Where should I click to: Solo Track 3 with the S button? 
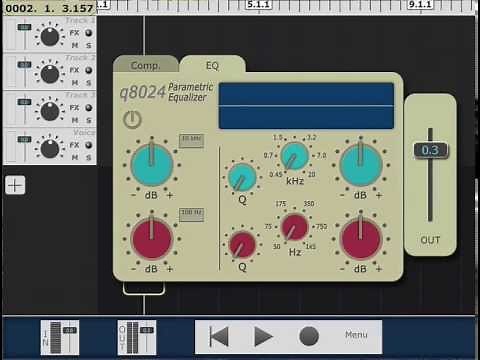[x=89, y=120]
